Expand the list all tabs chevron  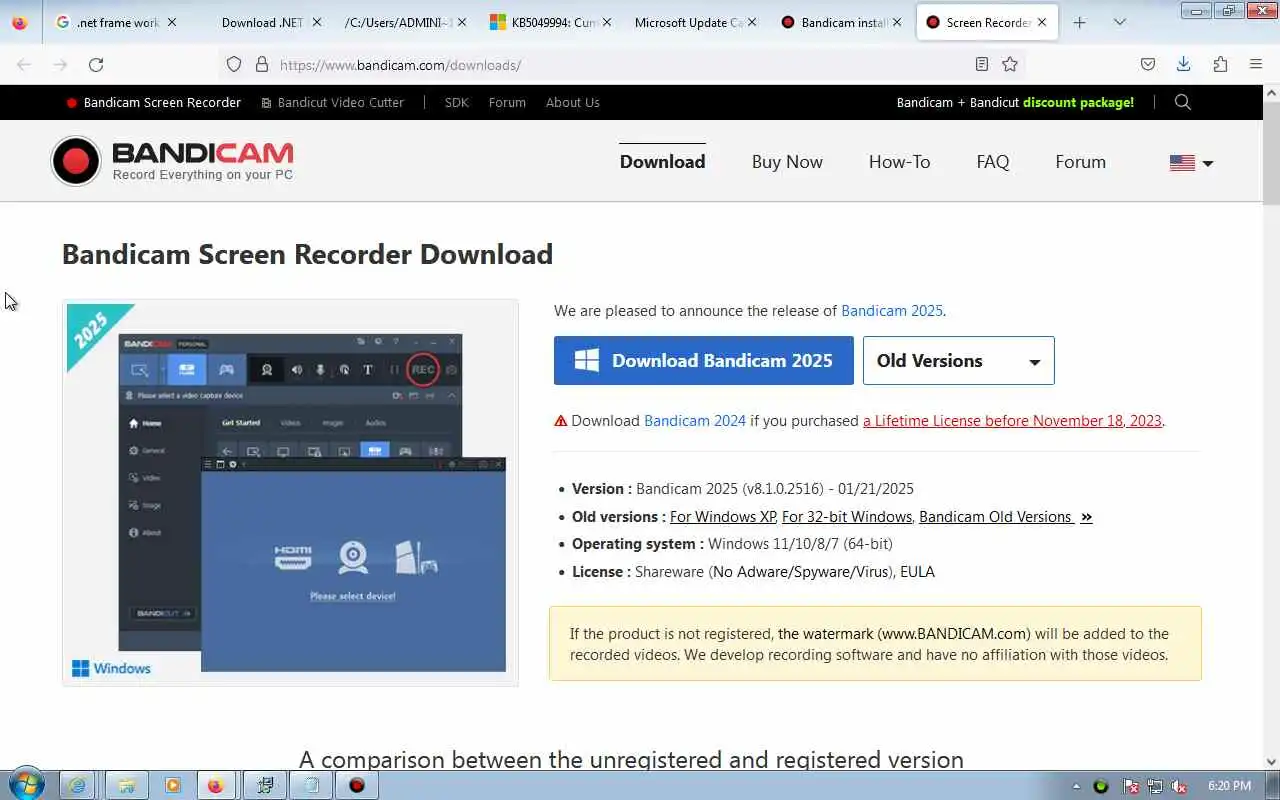coord(1119,22)
